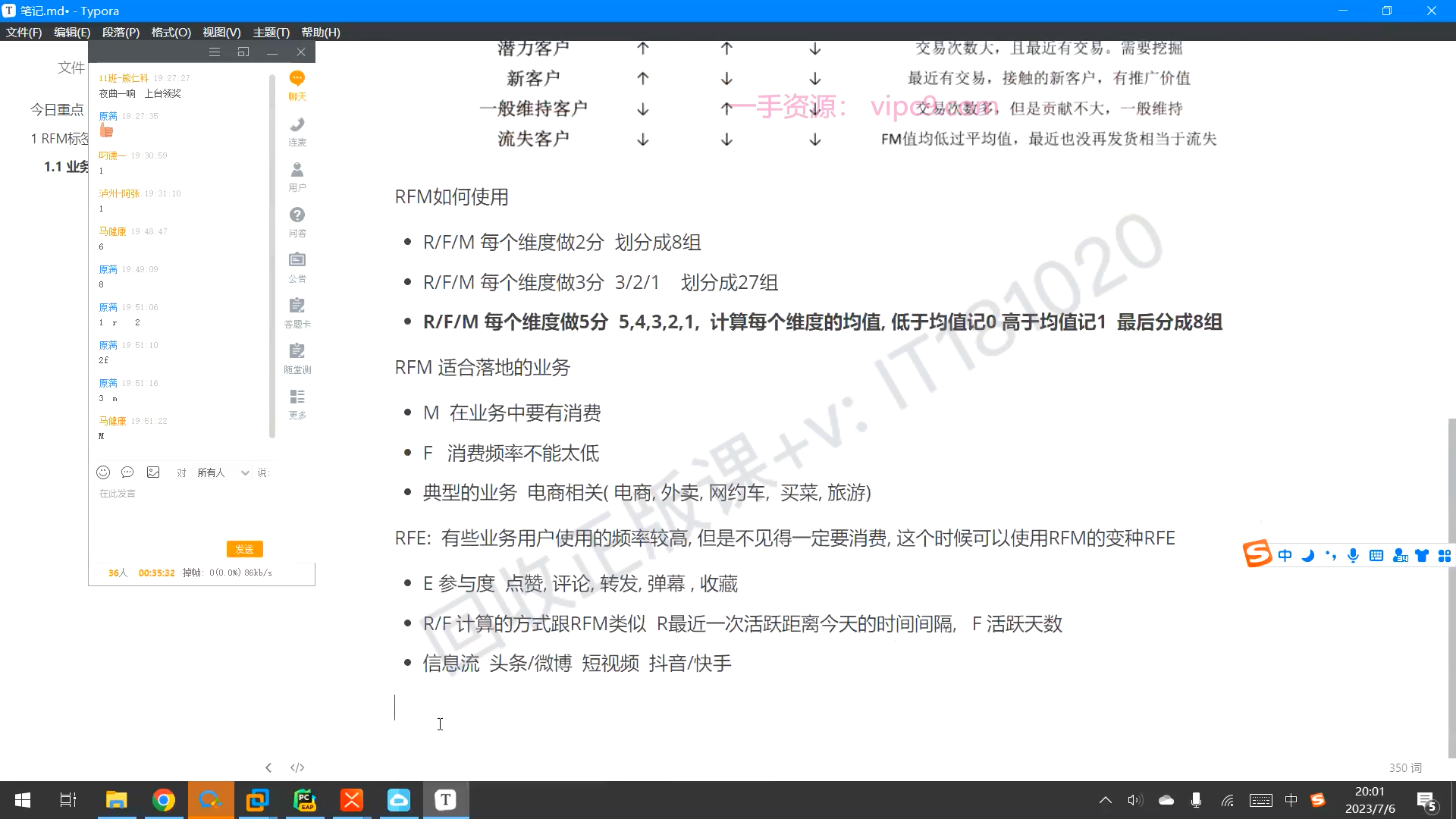
Task: Click the orange 发送 send button
Action: (244, 549)
